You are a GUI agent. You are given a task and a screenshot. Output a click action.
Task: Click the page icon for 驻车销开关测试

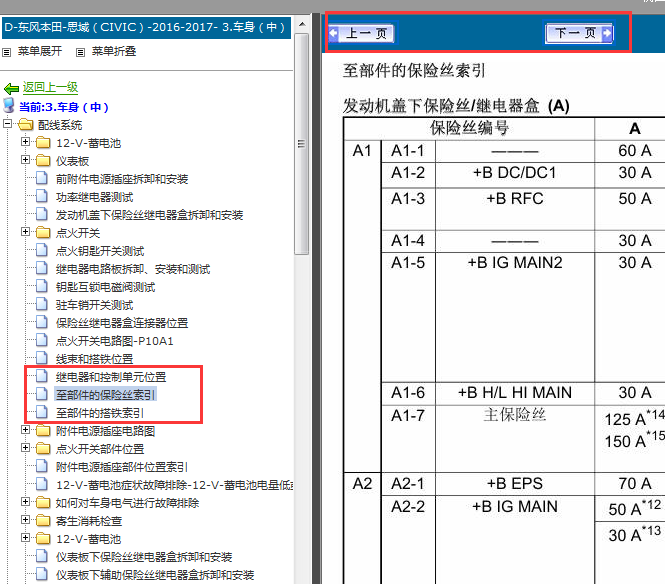tap(42, 304)
